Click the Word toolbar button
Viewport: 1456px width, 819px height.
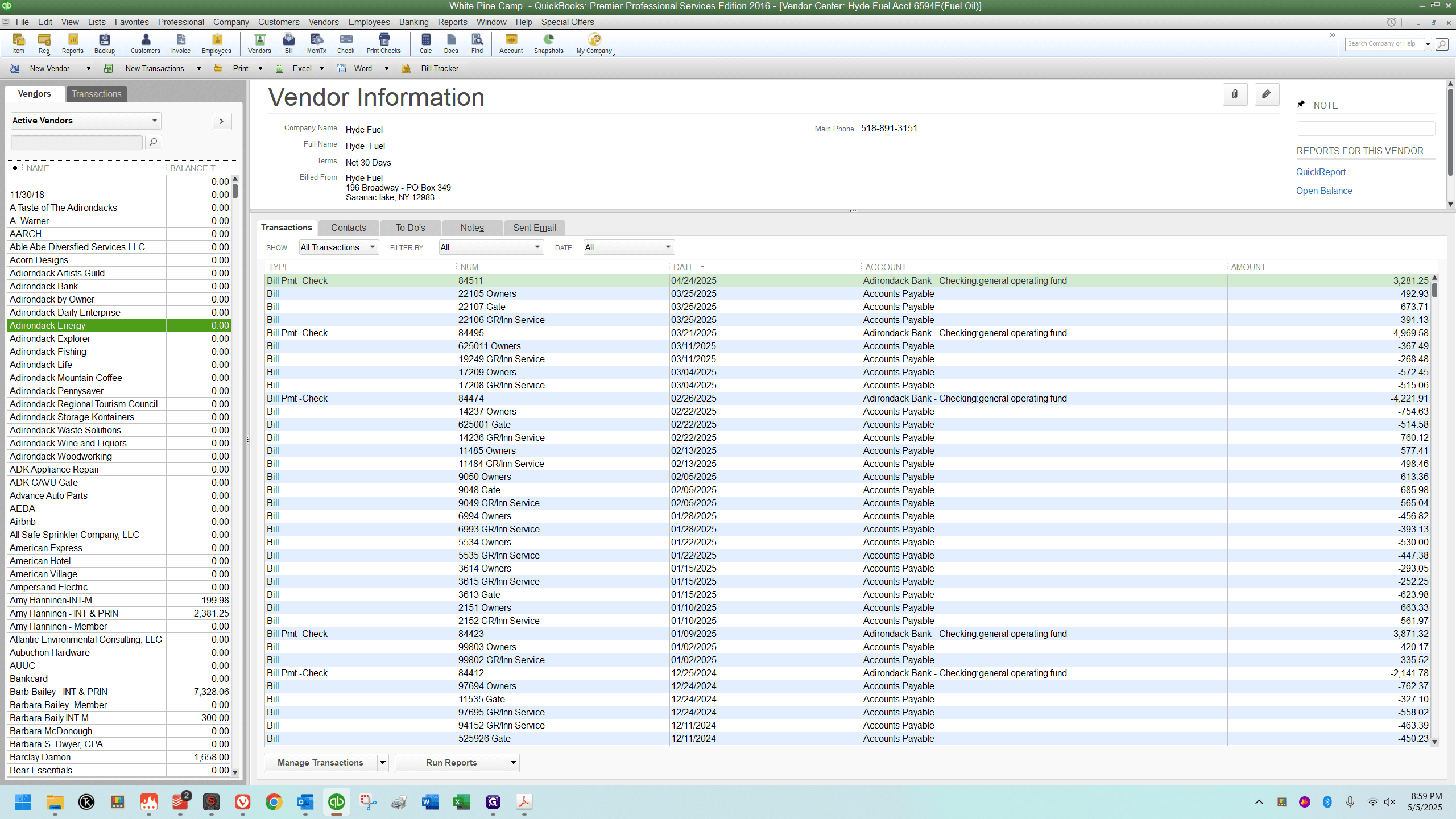point(363,68)
